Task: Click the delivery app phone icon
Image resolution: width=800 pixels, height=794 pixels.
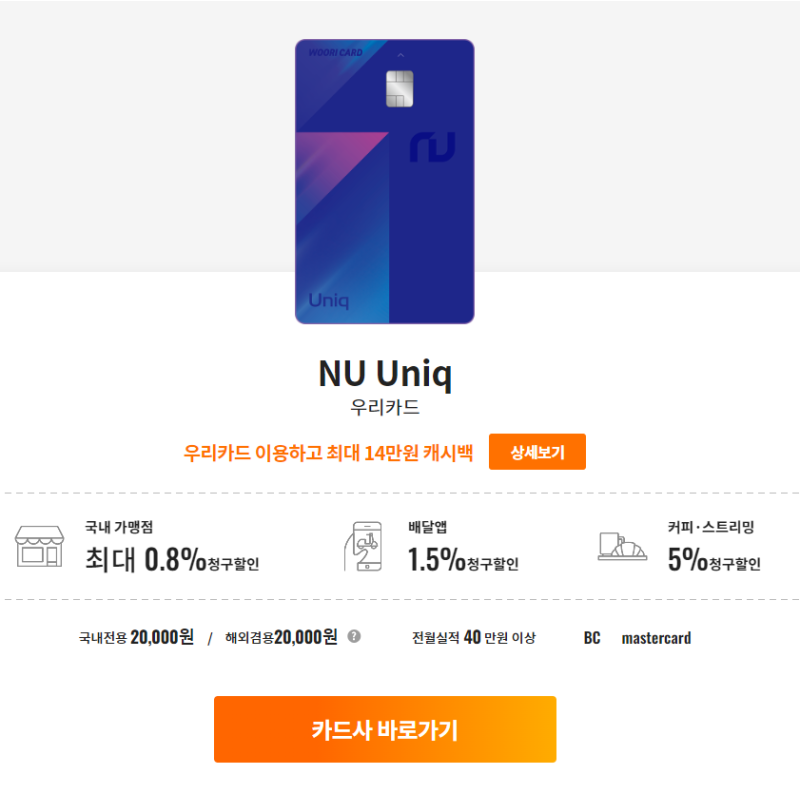Action: pos(363,546)
